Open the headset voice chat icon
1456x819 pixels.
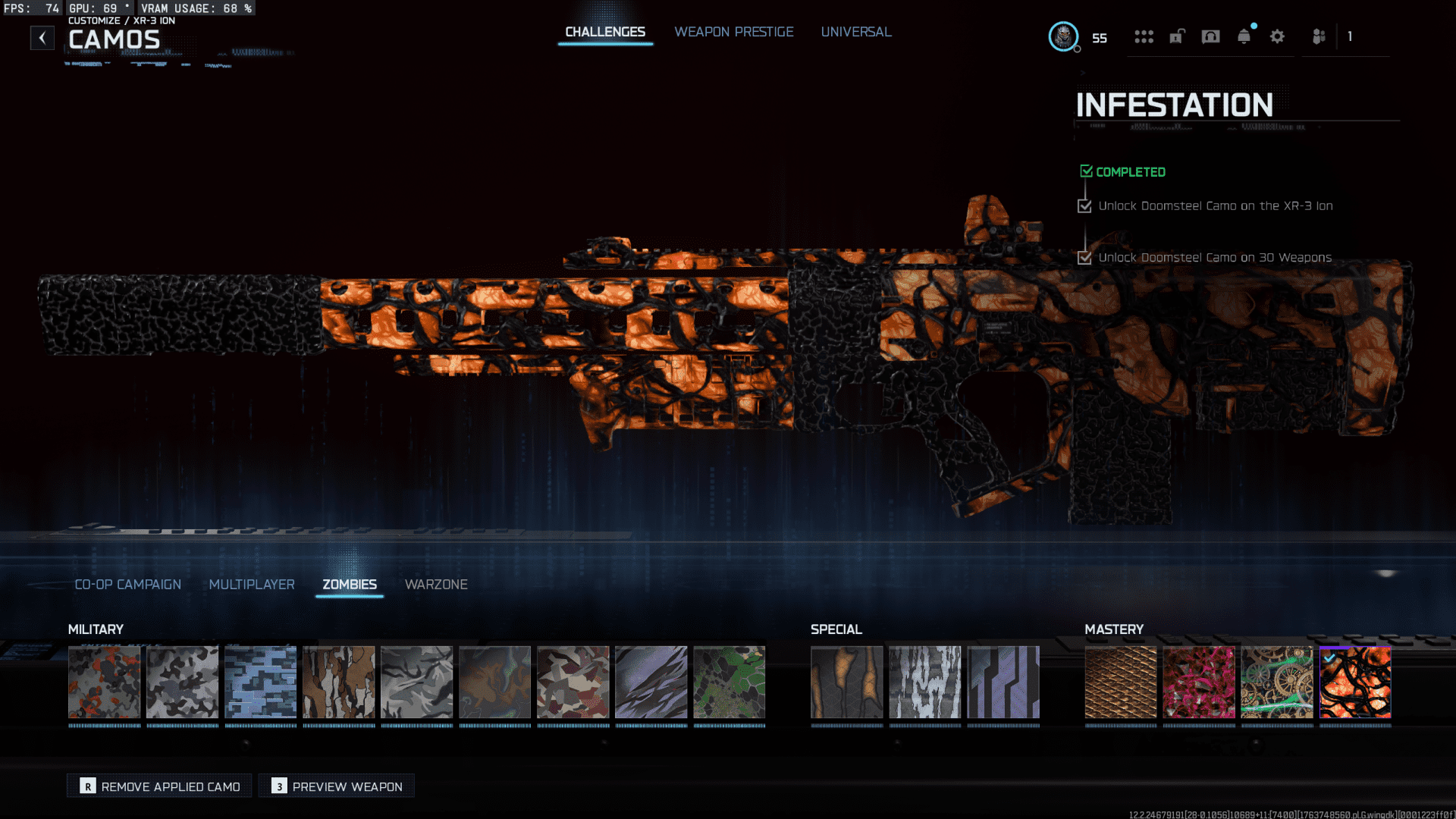point(1210,36)
